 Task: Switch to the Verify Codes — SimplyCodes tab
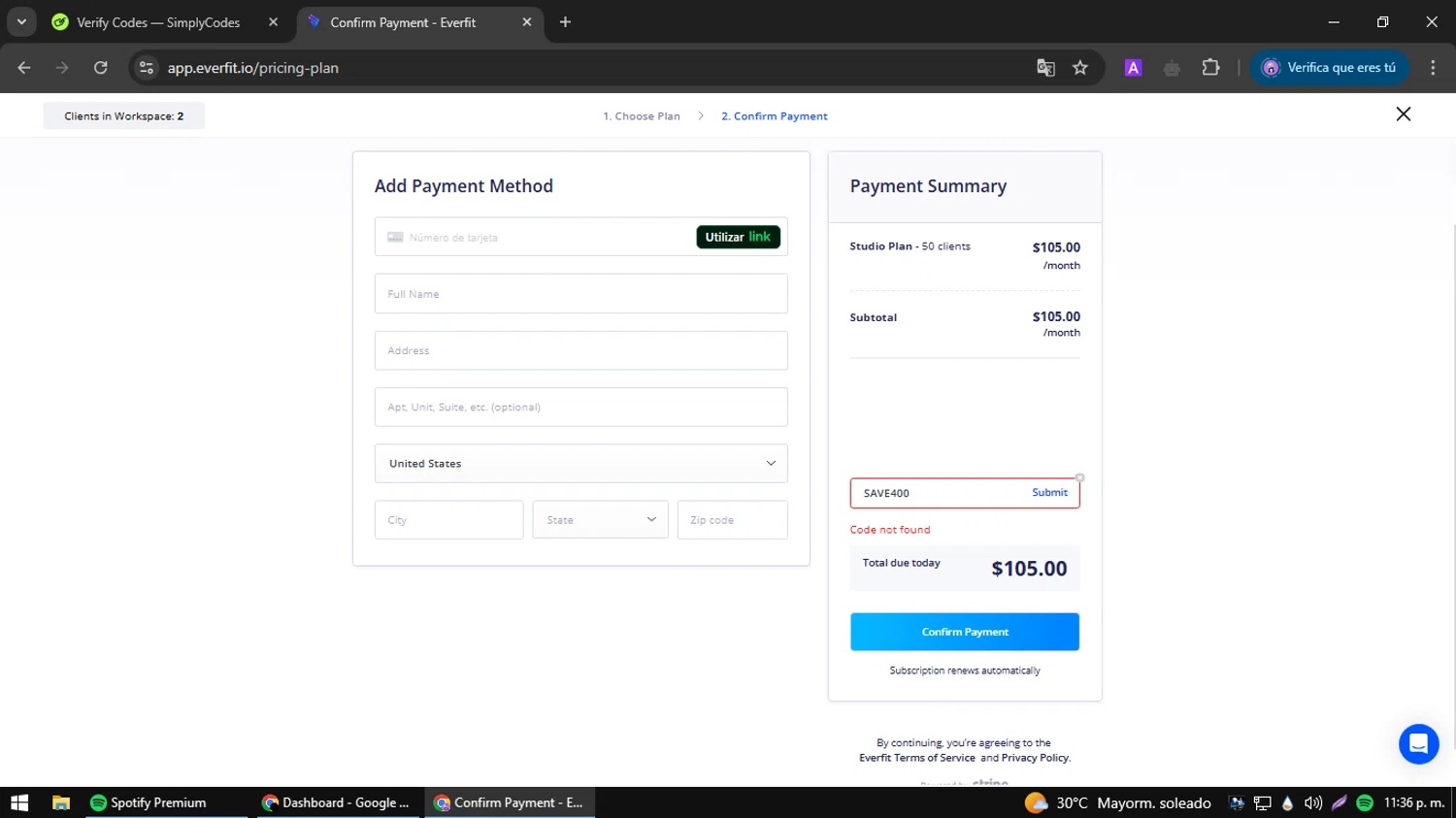point(158,22)
